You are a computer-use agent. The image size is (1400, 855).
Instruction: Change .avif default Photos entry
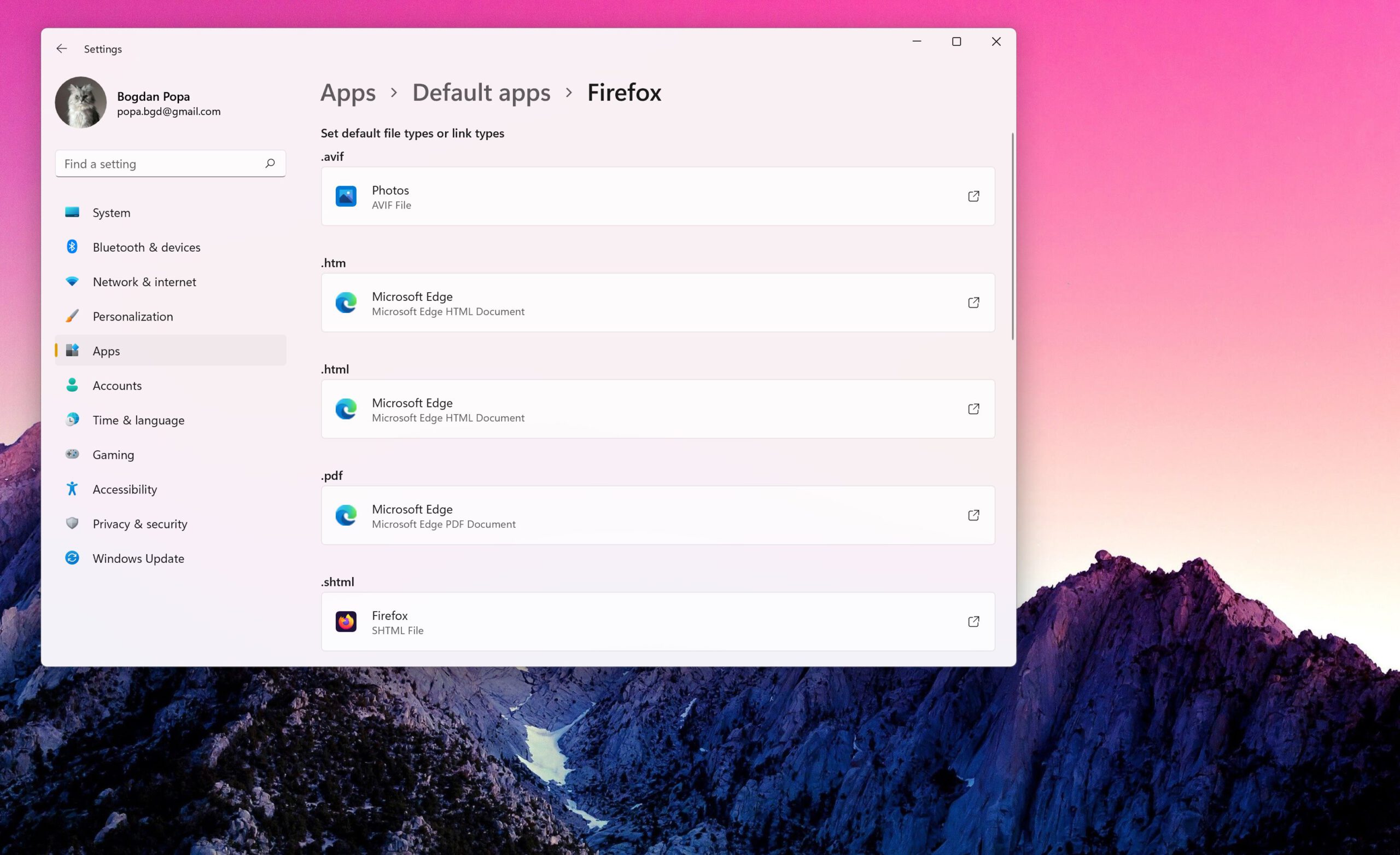pyautogui.click(x=658, y=196)
